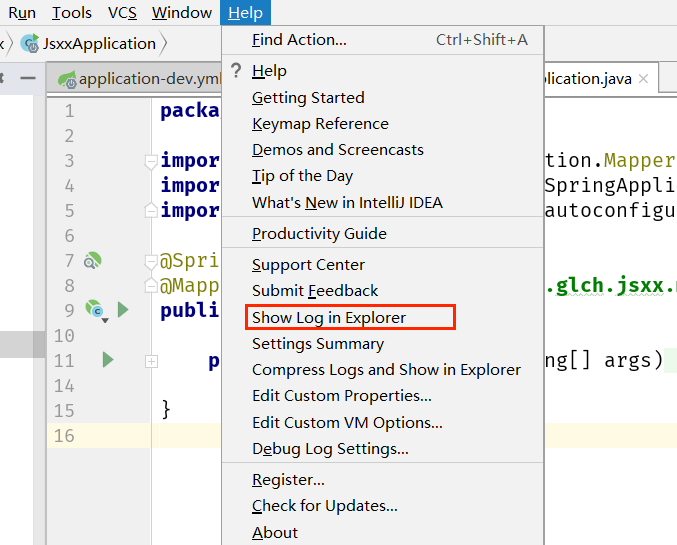Expand folded method at line 11
Viewport: 677px width, 545px height.
click(151, 361)
